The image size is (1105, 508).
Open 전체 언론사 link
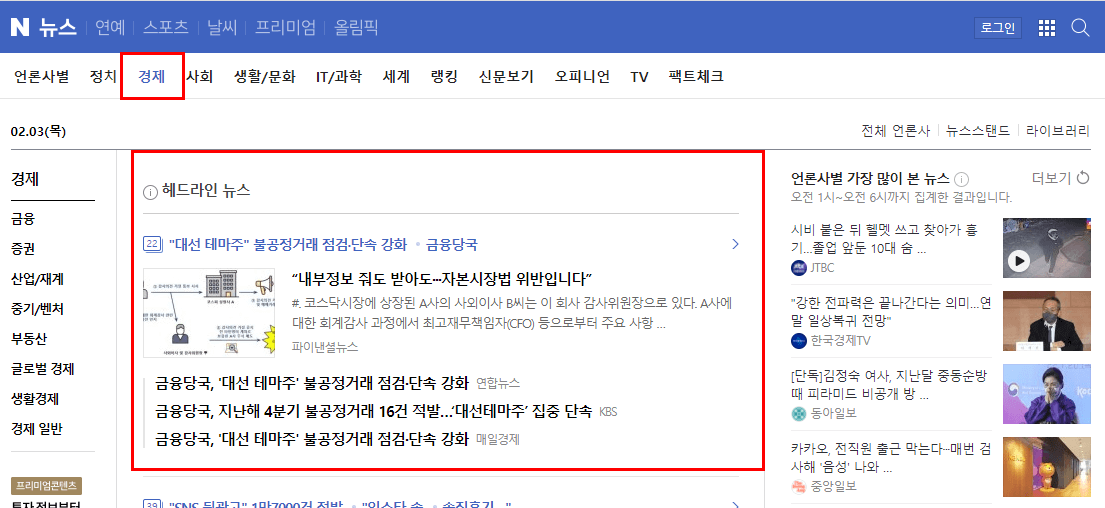[896, 131]
